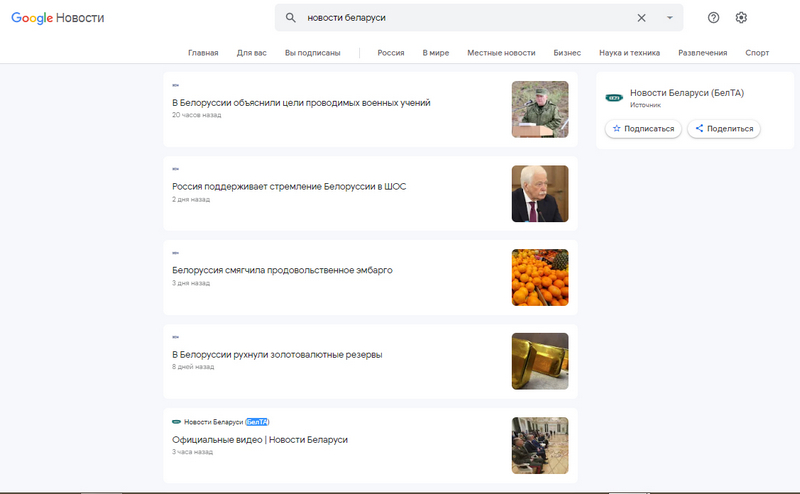Click source icon above the embargo article

(x=176, y=254)
